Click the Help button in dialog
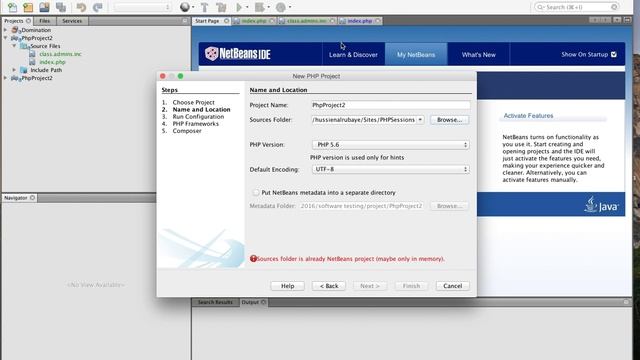This screenshot has width=640, height=360. [x=287, y=286]
